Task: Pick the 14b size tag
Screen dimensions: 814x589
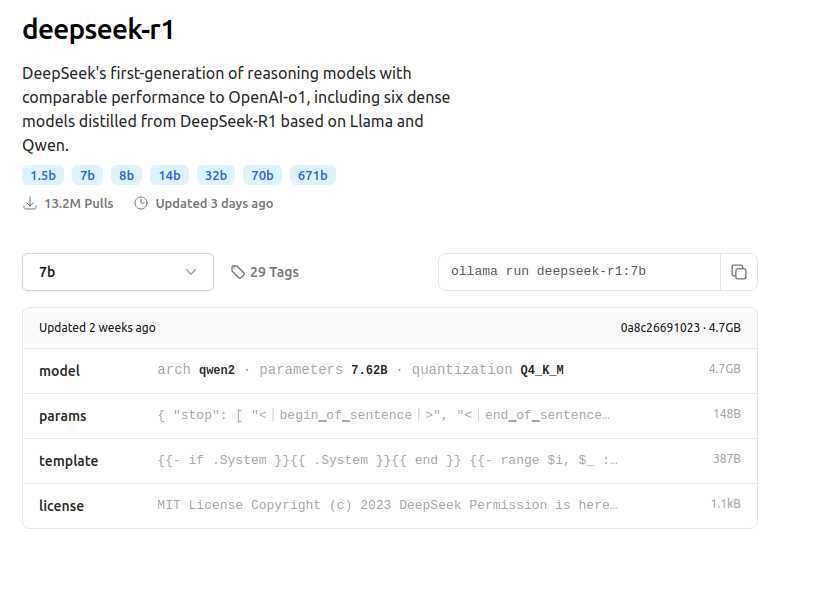Action: coord(169,175)
